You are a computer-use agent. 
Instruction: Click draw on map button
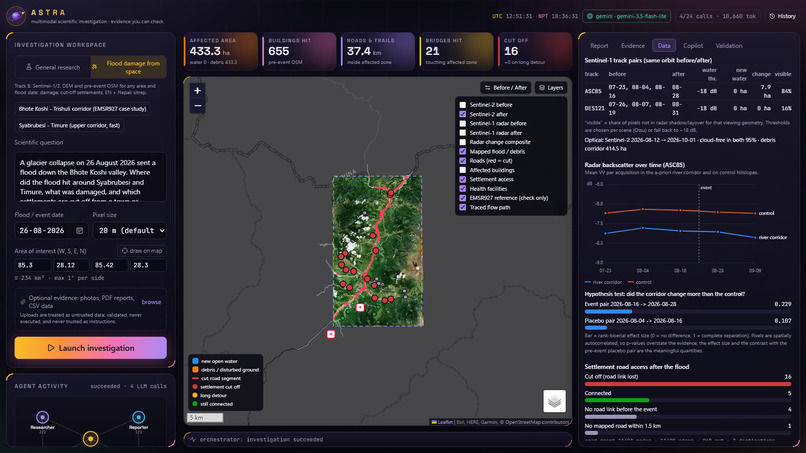pos(142,251)
